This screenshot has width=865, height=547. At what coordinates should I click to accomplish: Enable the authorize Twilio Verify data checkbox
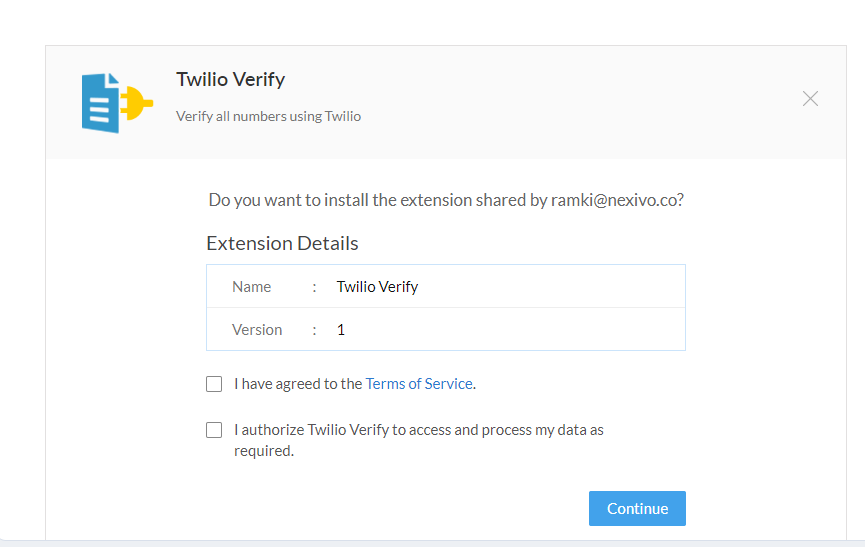(214, 430)
